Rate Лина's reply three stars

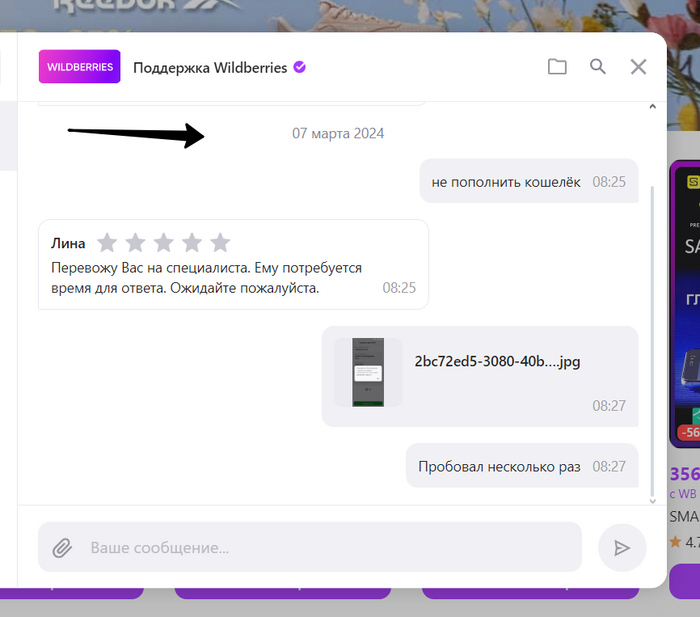[x=164, y=243]
